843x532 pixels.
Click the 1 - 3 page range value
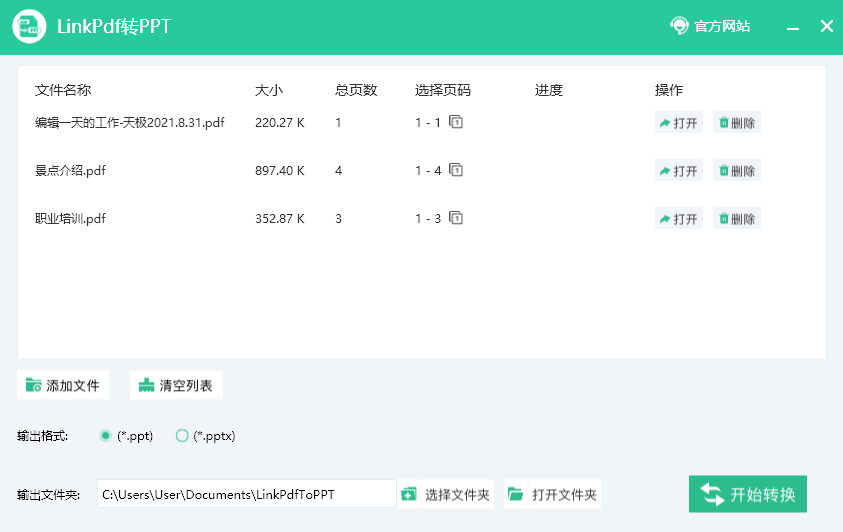pyautogui.click(x=428, y=219)
